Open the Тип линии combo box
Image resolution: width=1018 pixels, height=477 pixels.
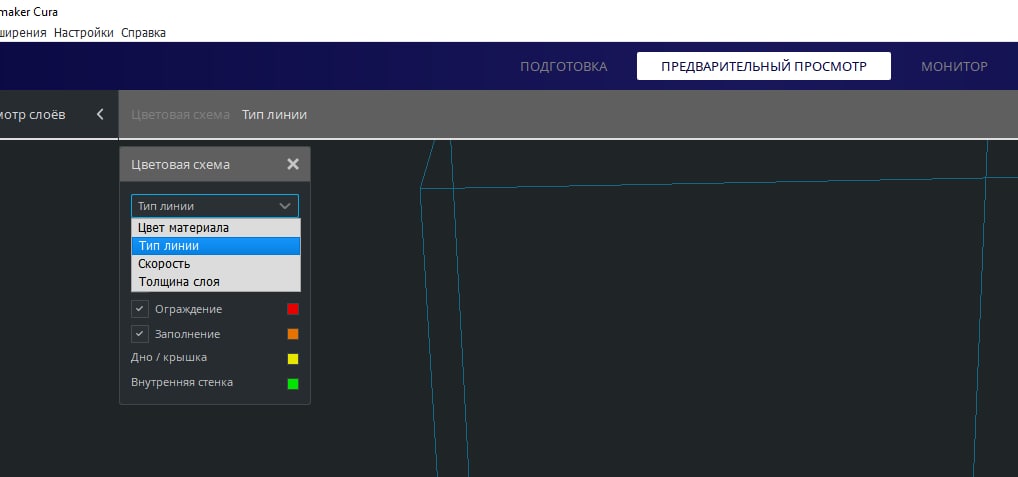click(x=215, y=206)
